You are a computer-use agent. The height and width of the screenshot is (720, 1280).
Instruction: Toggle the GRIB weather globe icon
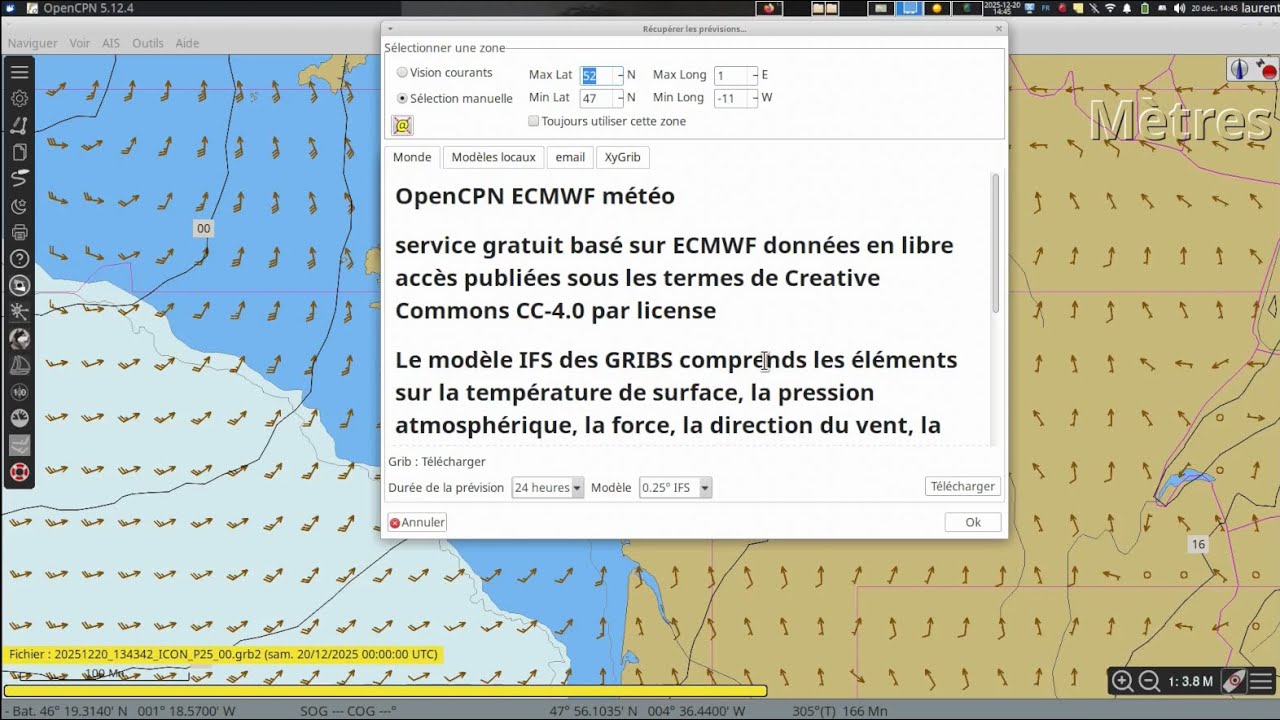point(19,339)
